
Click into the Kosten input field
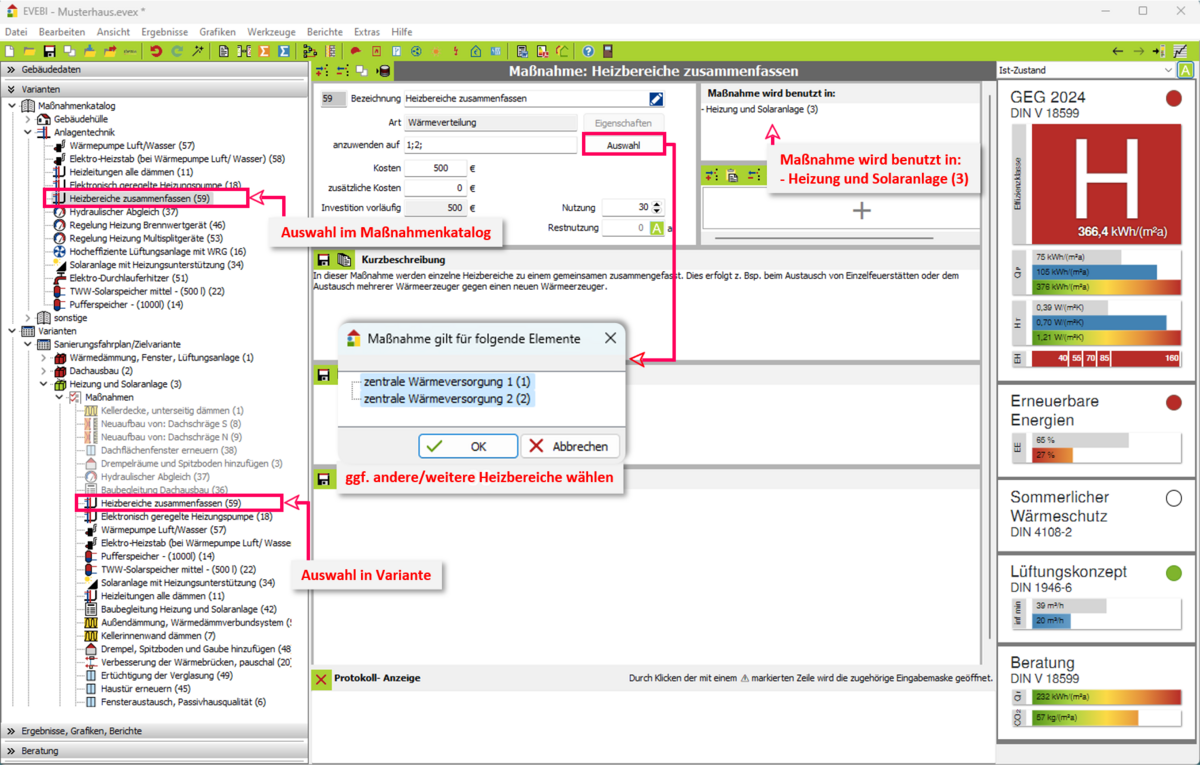(435, 169)
